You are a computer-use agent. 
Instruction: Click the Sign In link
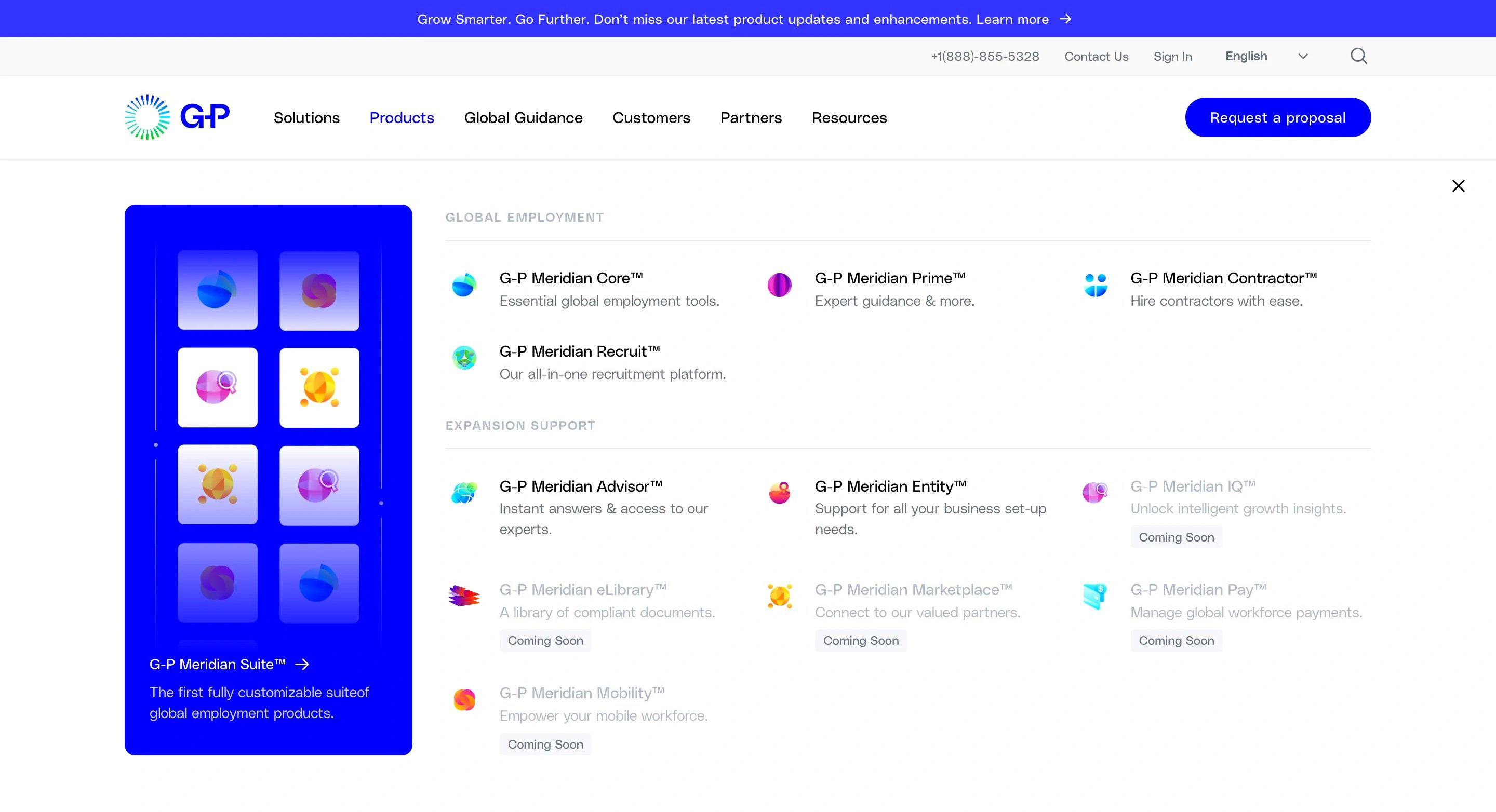(x=1172, y=56)
